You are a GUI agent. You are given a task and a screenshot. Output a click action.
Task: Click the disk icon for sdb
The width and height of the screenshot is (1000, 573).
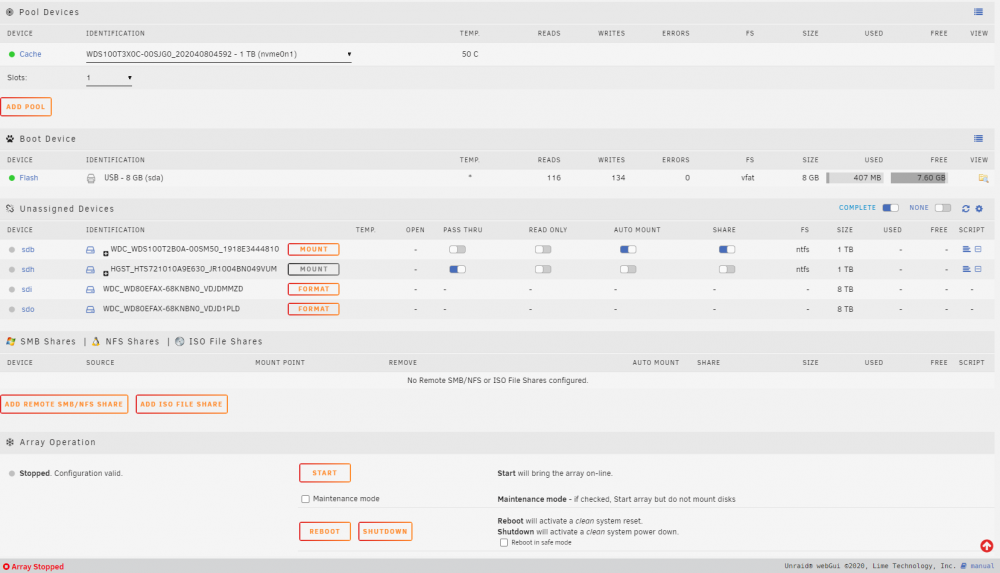[x=90, y=250]
